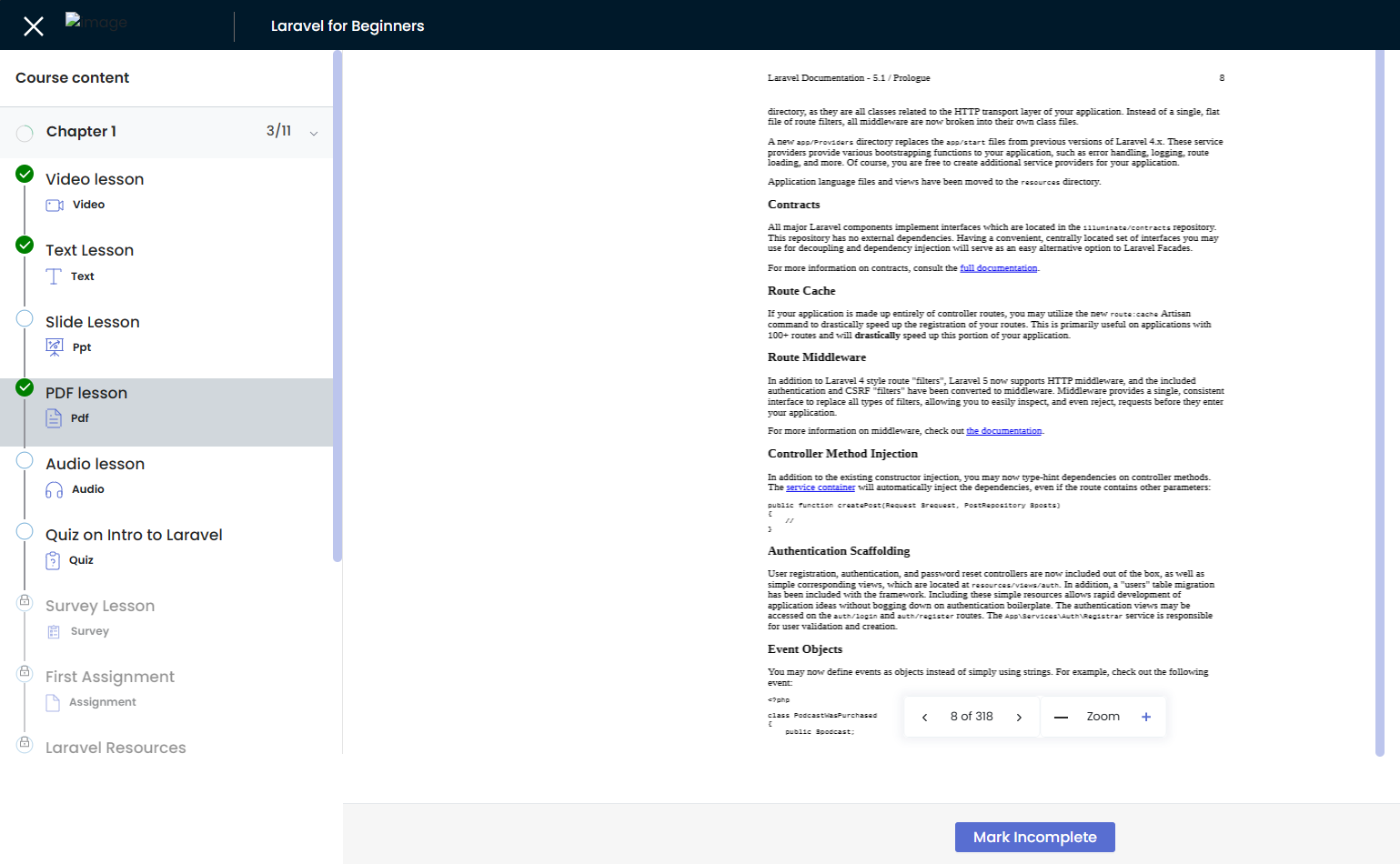Image resolution: width=1400 pixels, height=864 pixels.
Task: Click the sidebar vertical scrollbar
Action: click(x=337, y=306)
